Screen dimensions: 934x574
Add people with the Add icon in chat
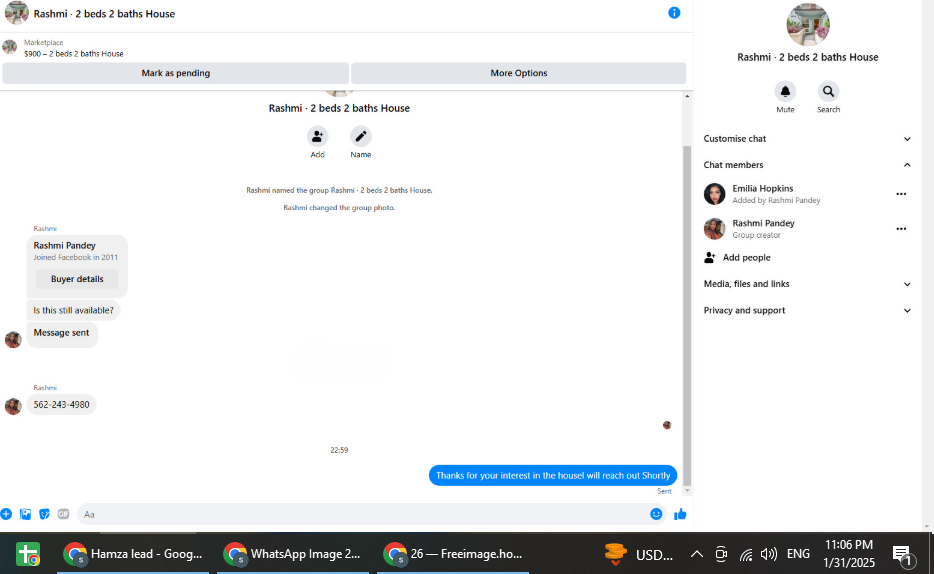[317, 136]
